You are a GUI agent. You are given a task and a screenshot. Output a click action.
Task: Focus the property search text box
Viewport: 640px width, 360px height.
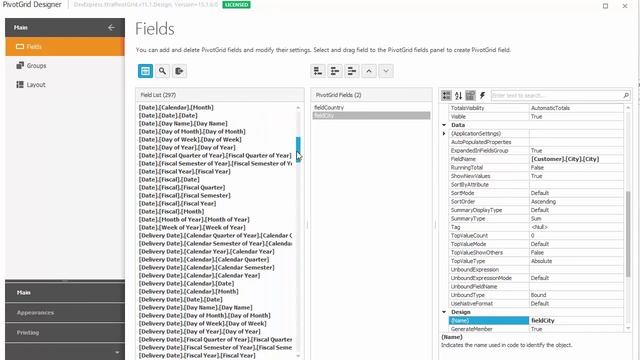557,96
